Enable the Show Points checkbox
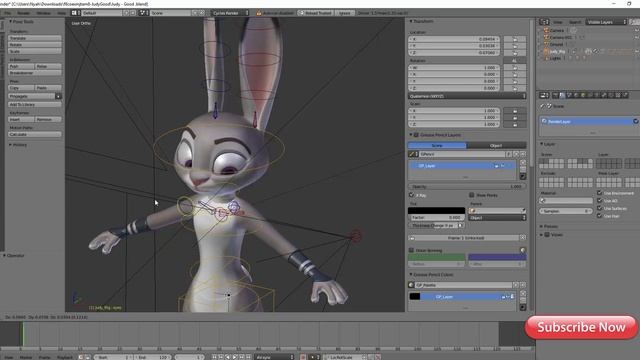This screenshot has height=360, width=640. tap(471, 195)
